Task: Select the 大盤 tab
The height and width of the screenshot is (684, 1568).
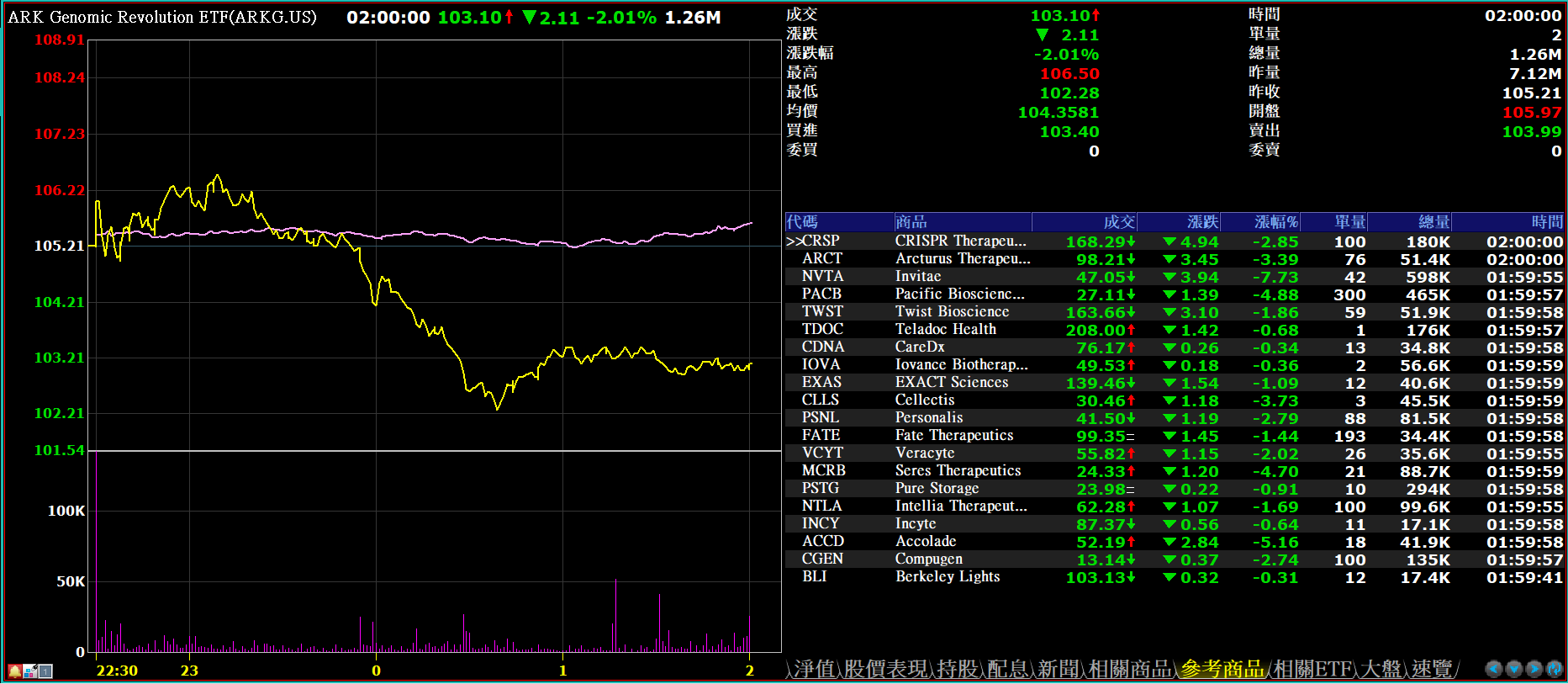Action: [1381, 669]
